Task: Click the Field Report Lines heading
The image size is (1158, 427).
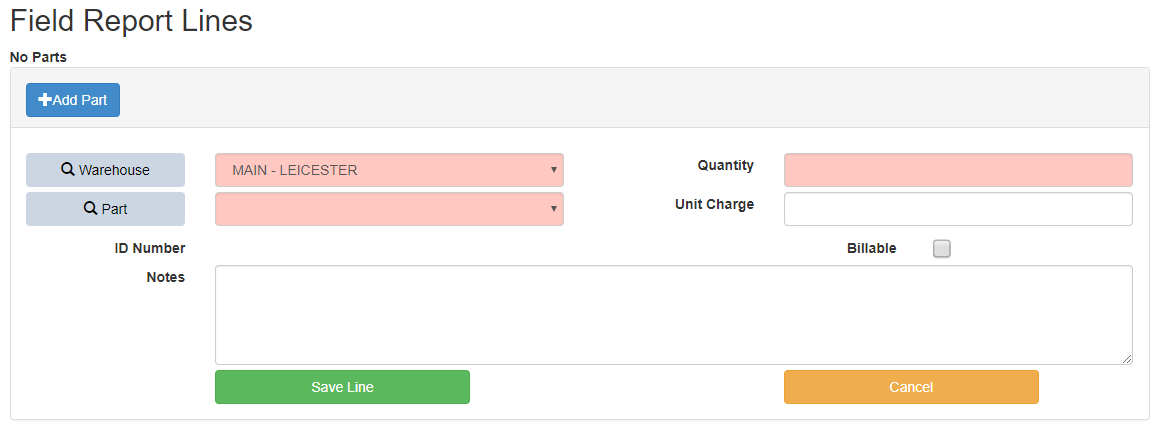Action: click(x=131, y=21)
